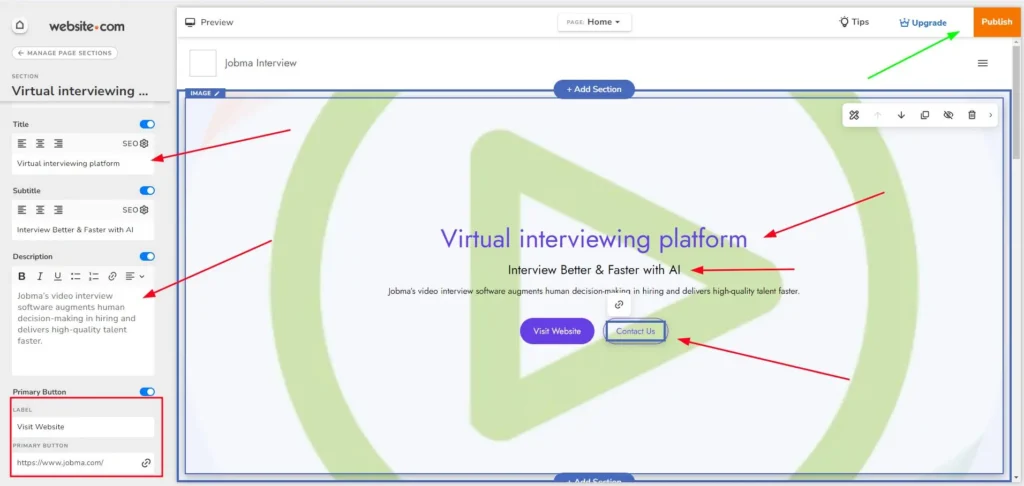The height and width of the screenshot is (486, 1024).
Task: Click the Upgrade link
Action: point(922,23)
